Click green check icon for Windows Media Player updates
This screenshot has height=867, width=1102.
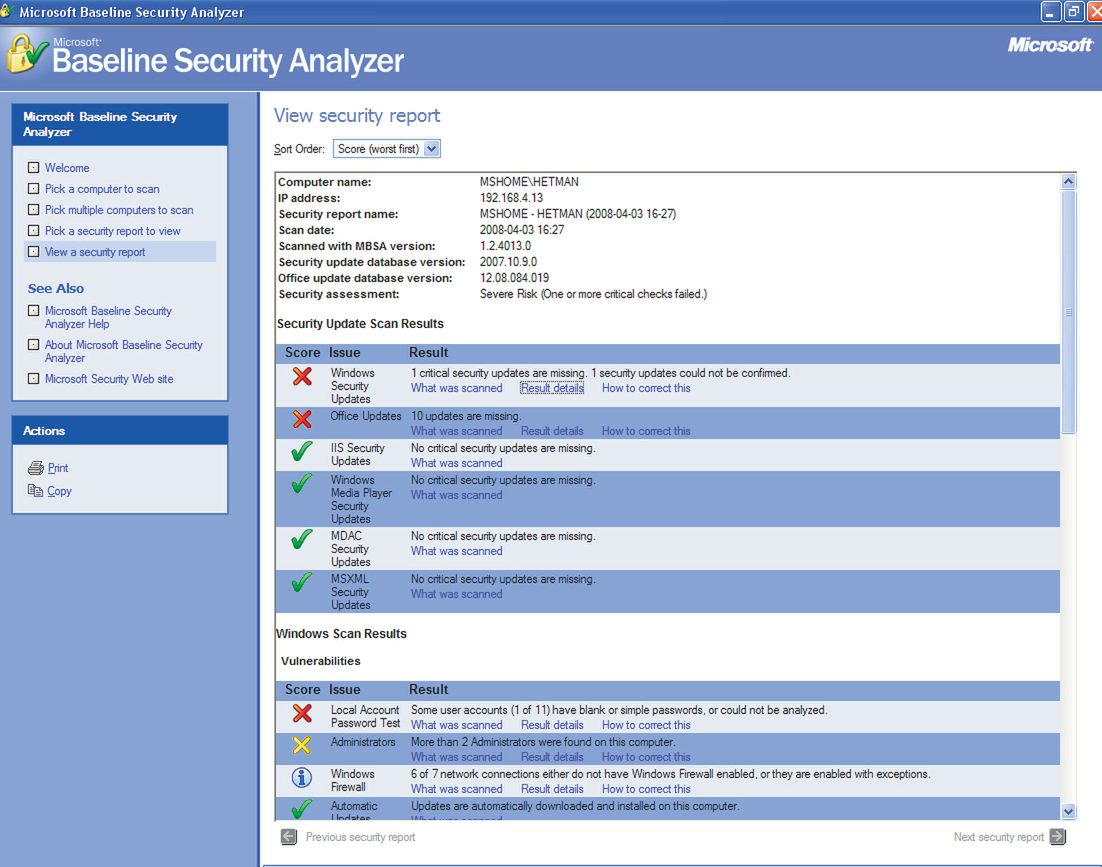(302, 483)
